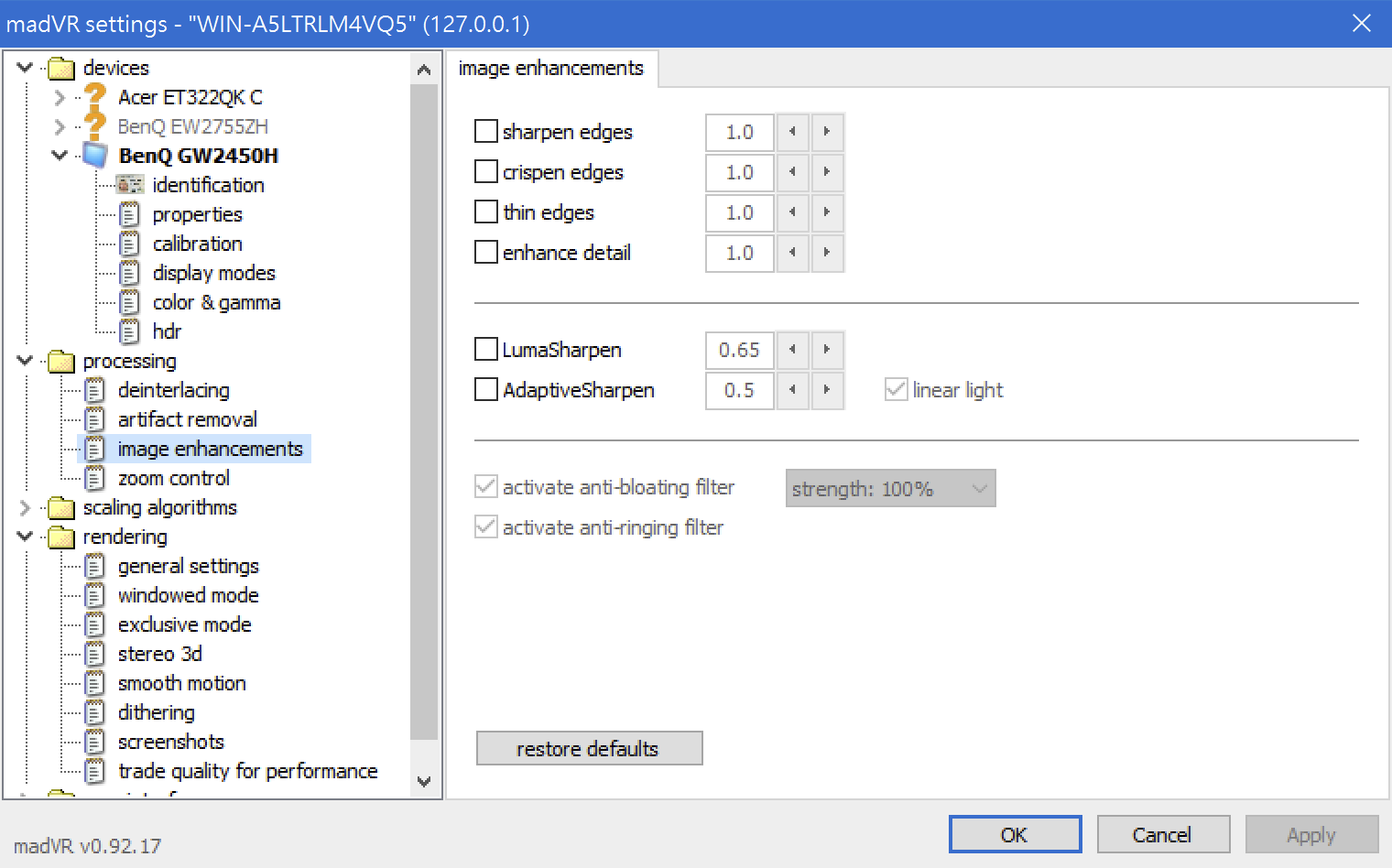Click the page icon beside trade quality for performance
This screenshot has width=1392, height=868.
pyautogui.click(x=95, y=771)
